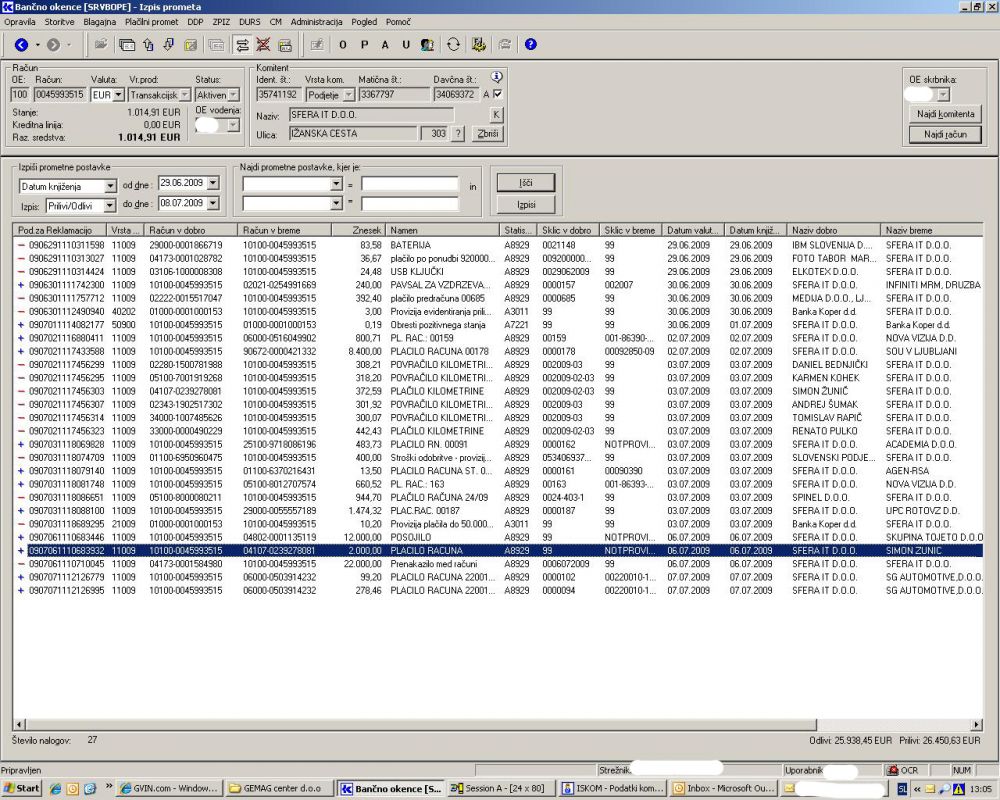The height and width of the screenshot is (800, 1000).
Task: Open the 'Prilivi/Odlivi' Izpis dropdown
Action: [110, 205]
